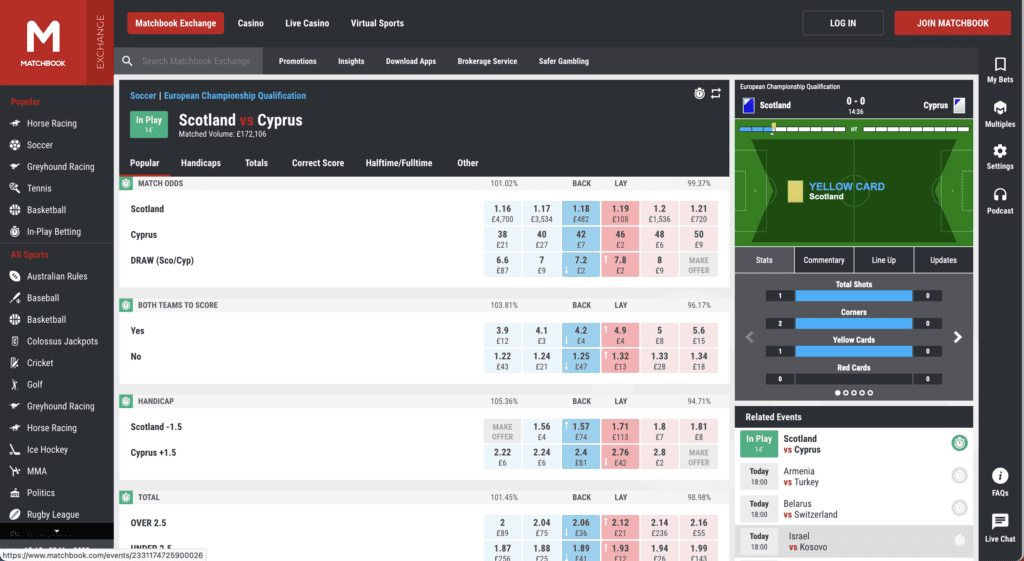1024x561 pixels.
Task: Select Baseball in All Sports
Action: [x=42, y=298]
